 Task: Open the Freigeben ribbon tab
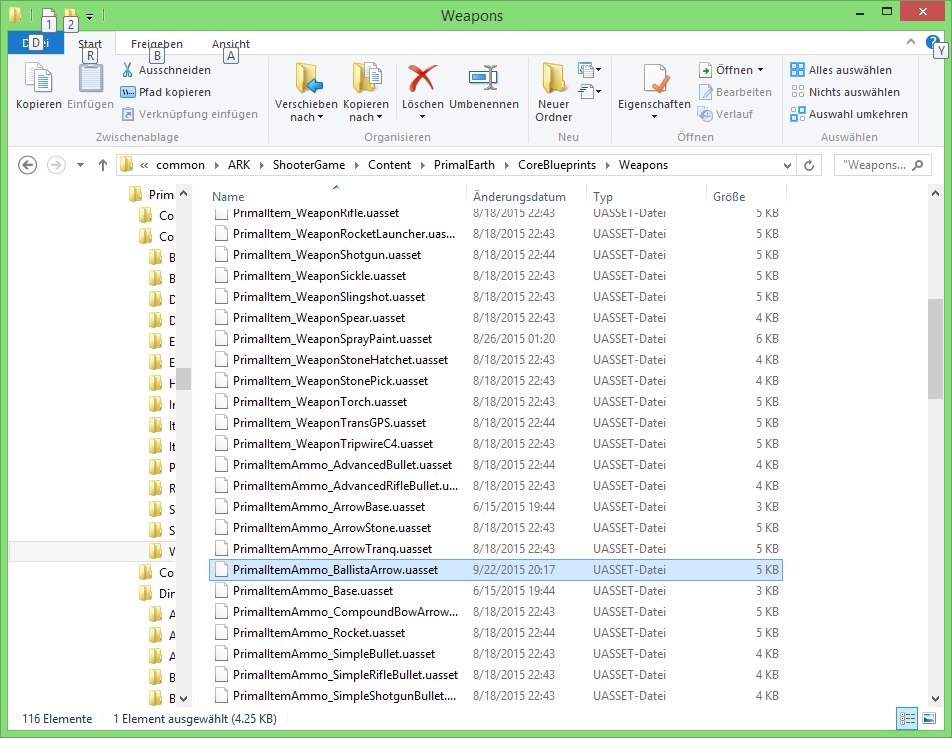(x=157, y=44)
